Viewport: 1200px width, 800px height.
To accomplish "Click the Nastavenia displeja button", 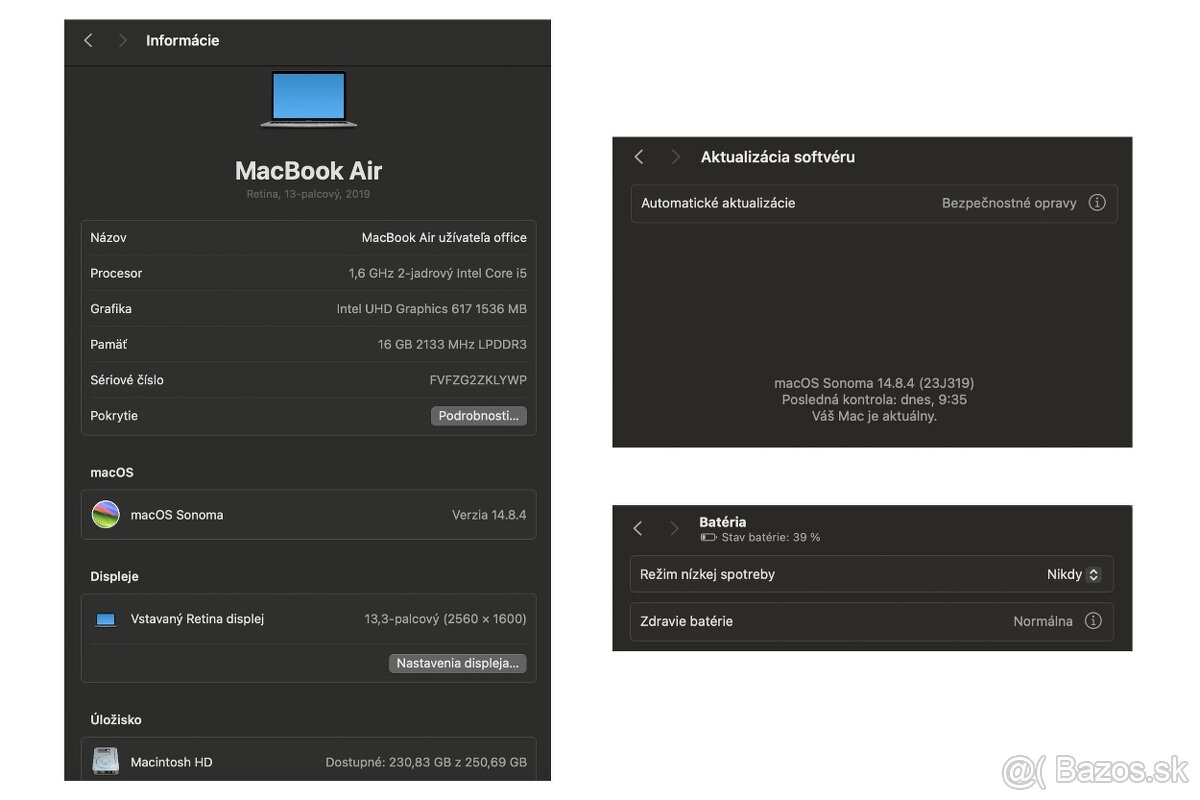I will [458, 663].
